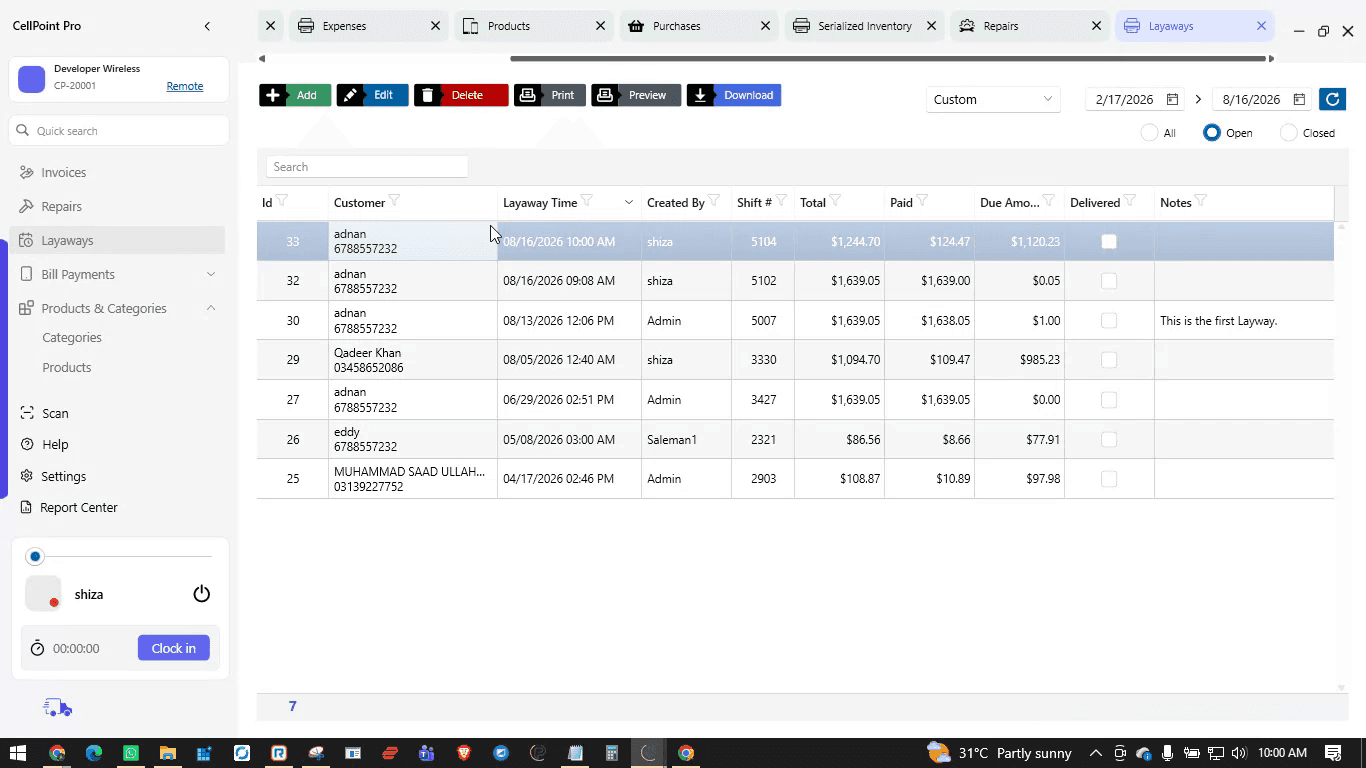Mark eddy's layaway as delivered
1366x768 pixels.
tap(1109, 439)
